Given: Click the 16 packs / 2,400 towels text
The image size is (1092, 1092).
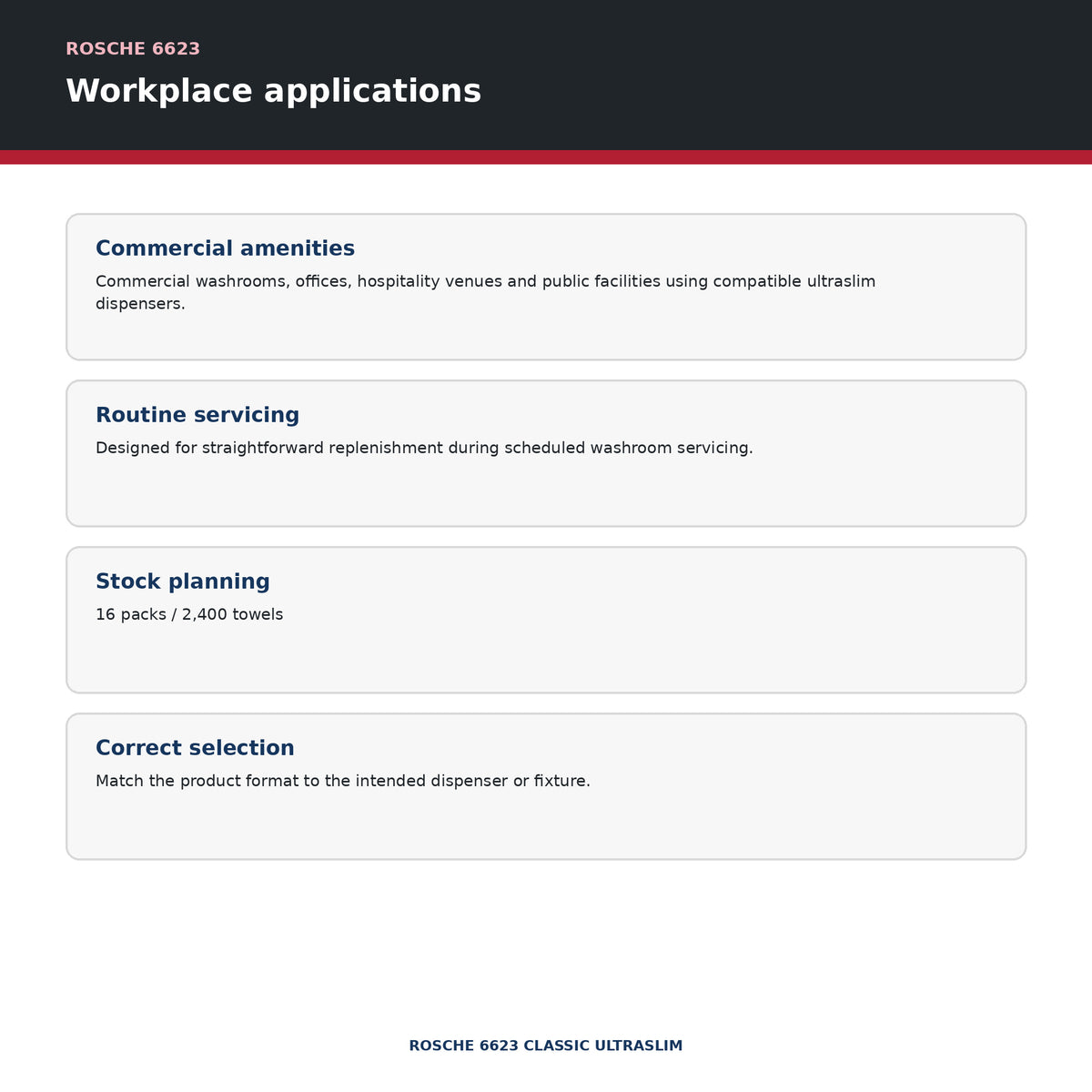Looking at the screenshot, I should point(189,614).
